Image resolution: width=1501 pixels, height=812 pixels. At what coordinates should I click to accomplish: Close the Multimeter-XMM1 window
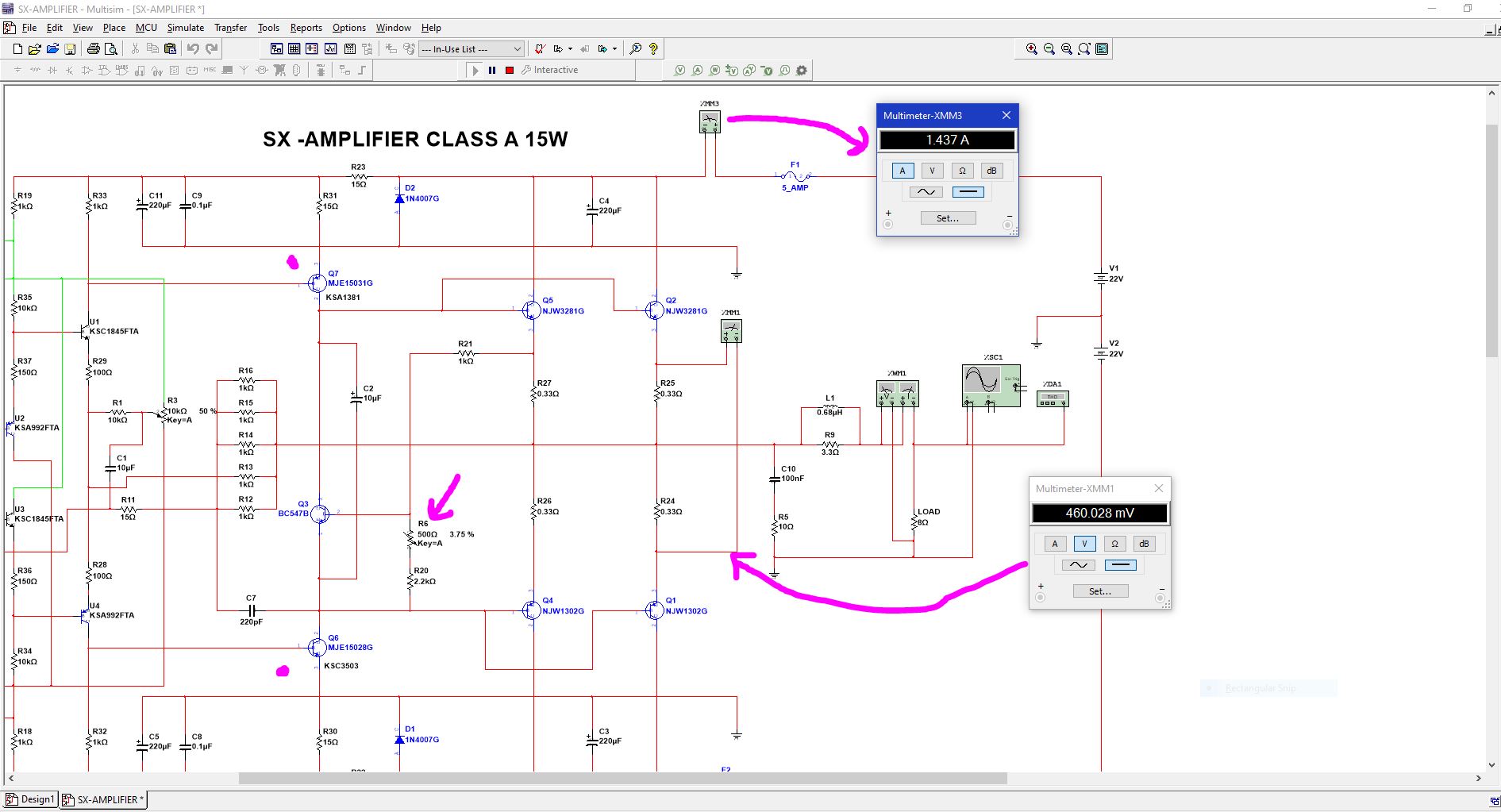(1159, 488)
